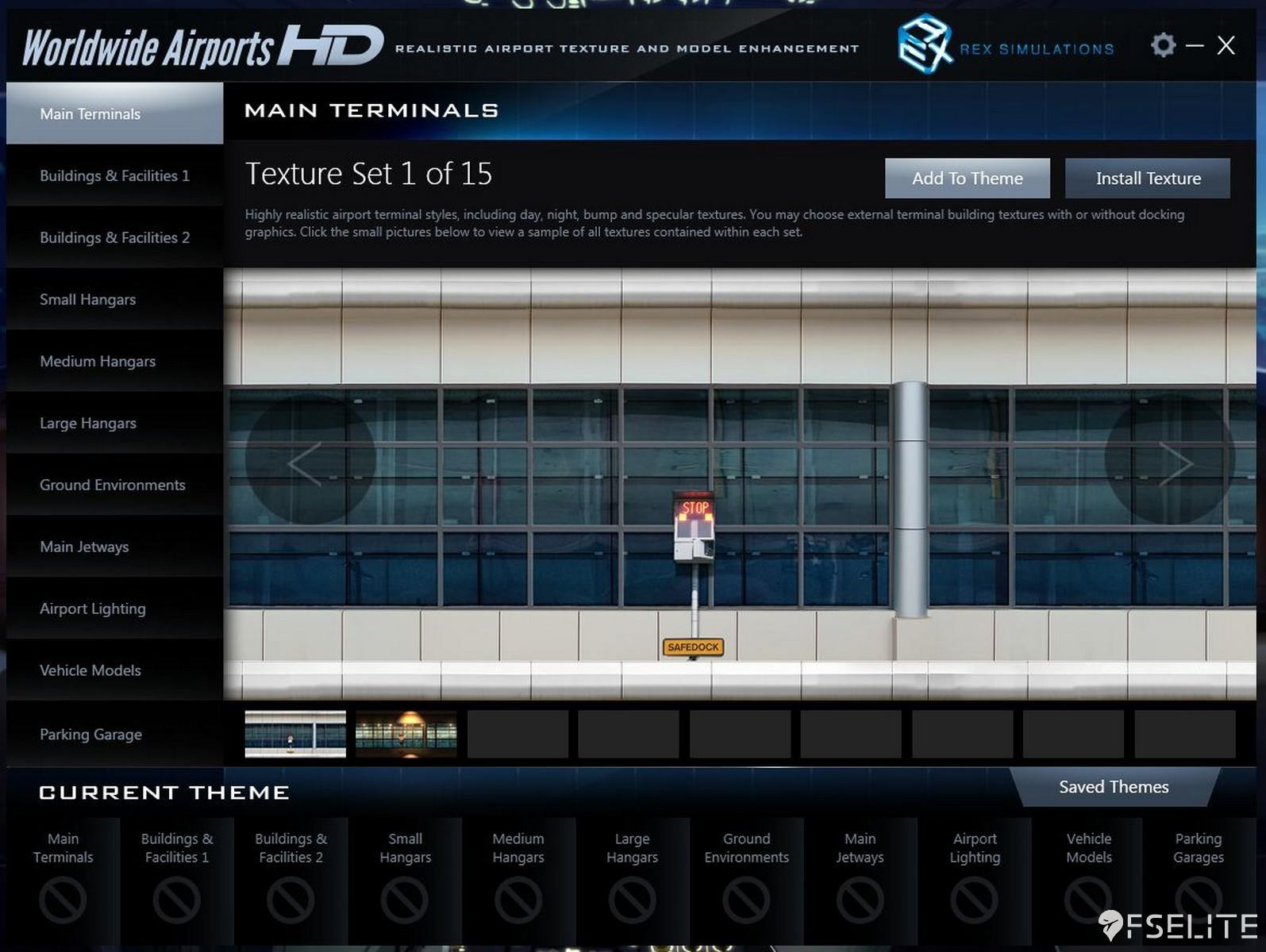Select Ground Environments in the sidebar
Viewport: 1266px width, 952px height.
tap(113, 486)
